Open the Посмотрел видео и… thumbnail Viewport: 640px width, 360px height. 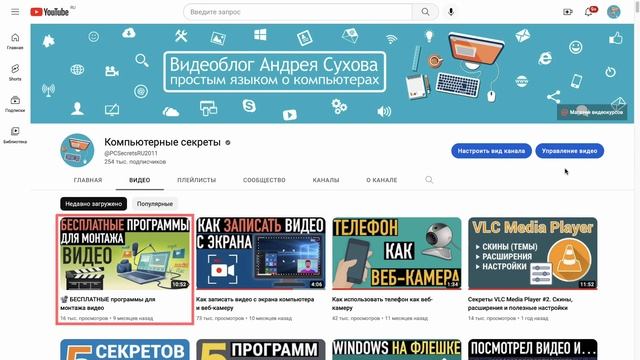tap(533, 349)
